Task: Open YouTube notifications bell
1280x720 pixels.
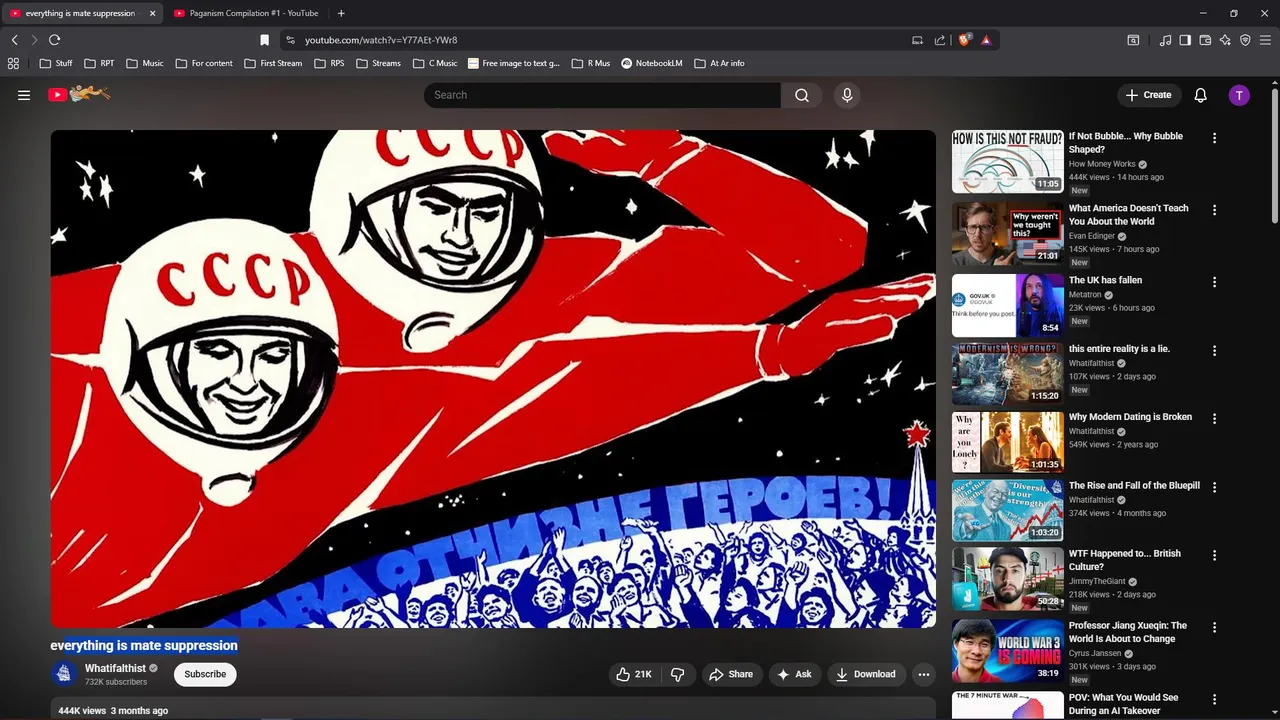Action: coord(1200,95)
